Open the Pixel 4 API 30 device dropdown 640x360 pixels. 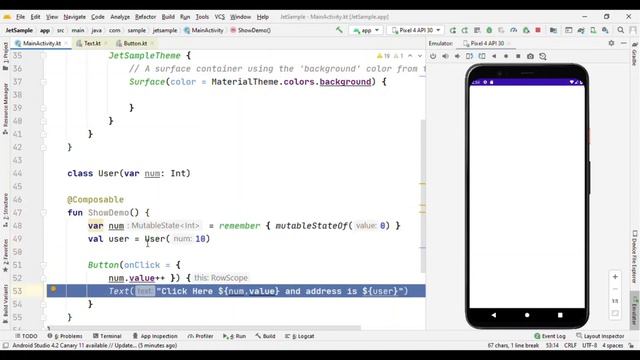click(x=416, y=30)
